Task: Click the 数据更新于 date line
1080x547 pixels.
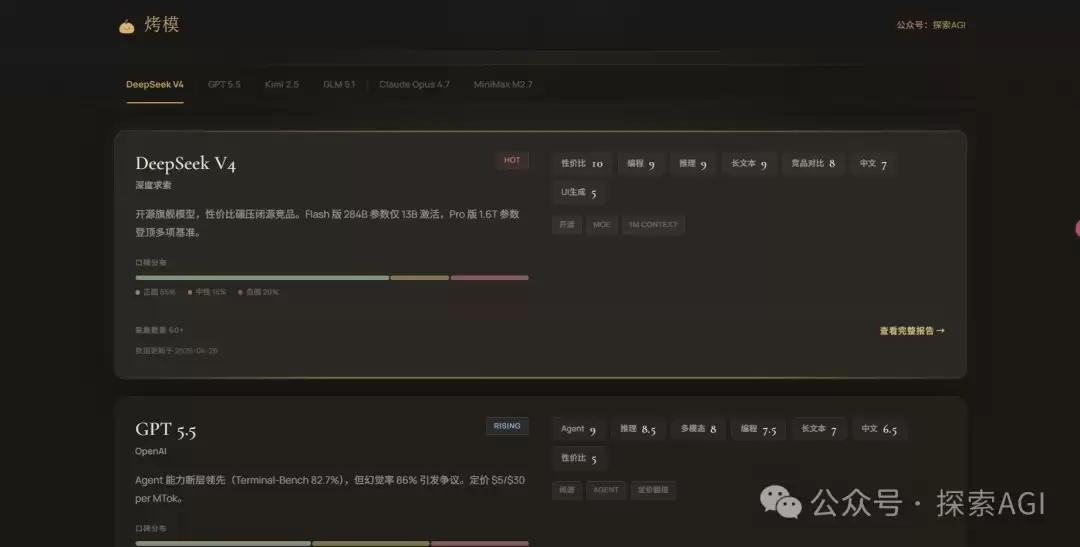Action: tap(176, 351)
